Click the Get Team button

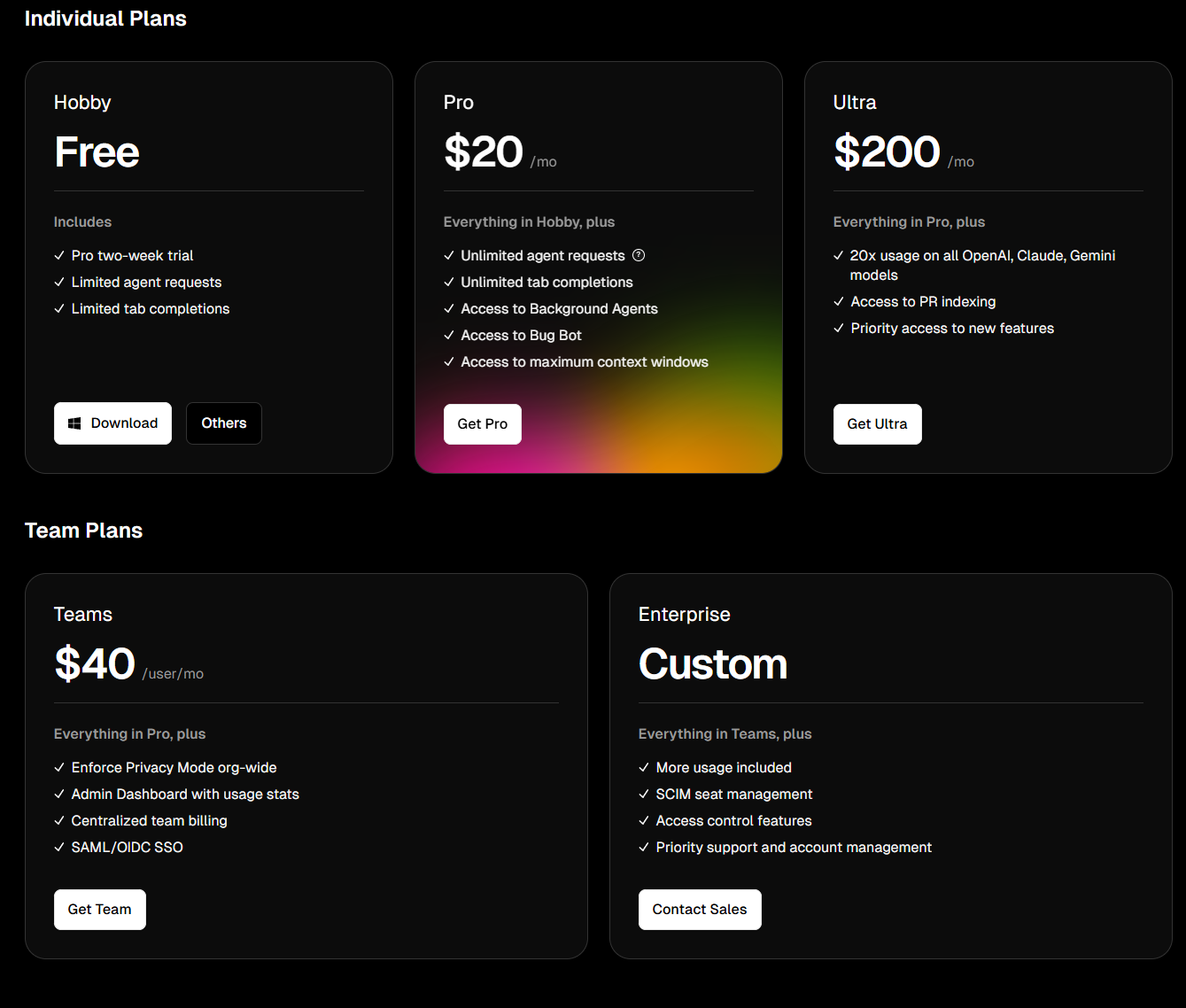pyautogui.click(x=100, y=910)
